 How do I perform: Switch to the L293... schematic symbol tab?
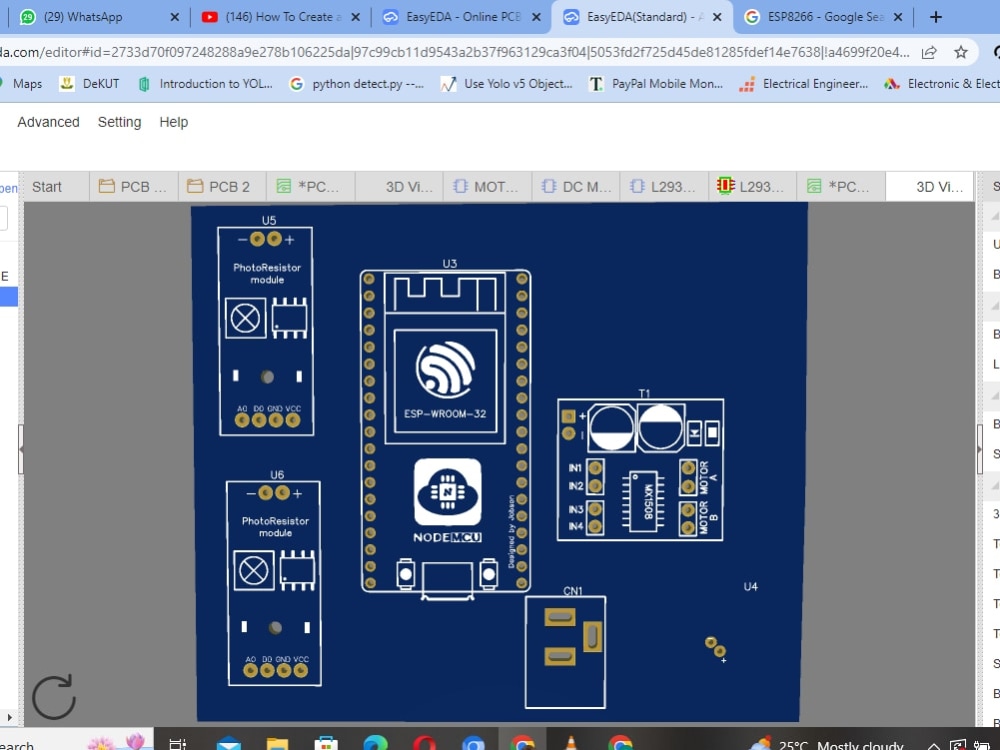pos(664,187)
